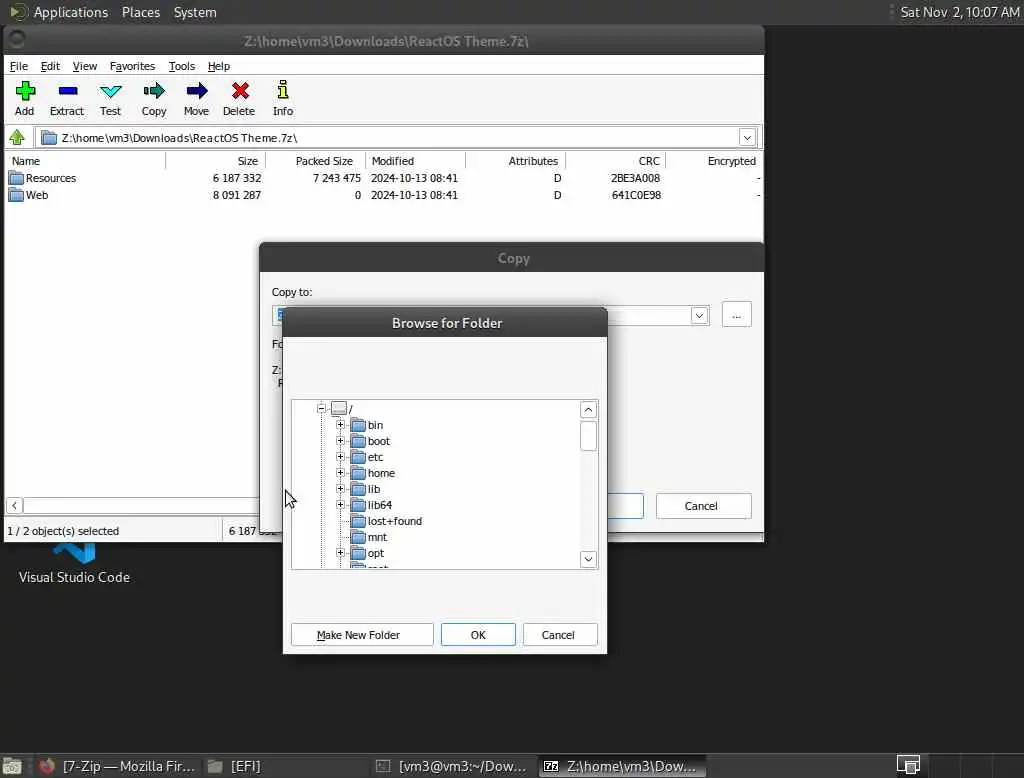Viewport: 1024px width, 778px height.
Task: Sort by the Modified column header
Action: (x=415, y=161)
